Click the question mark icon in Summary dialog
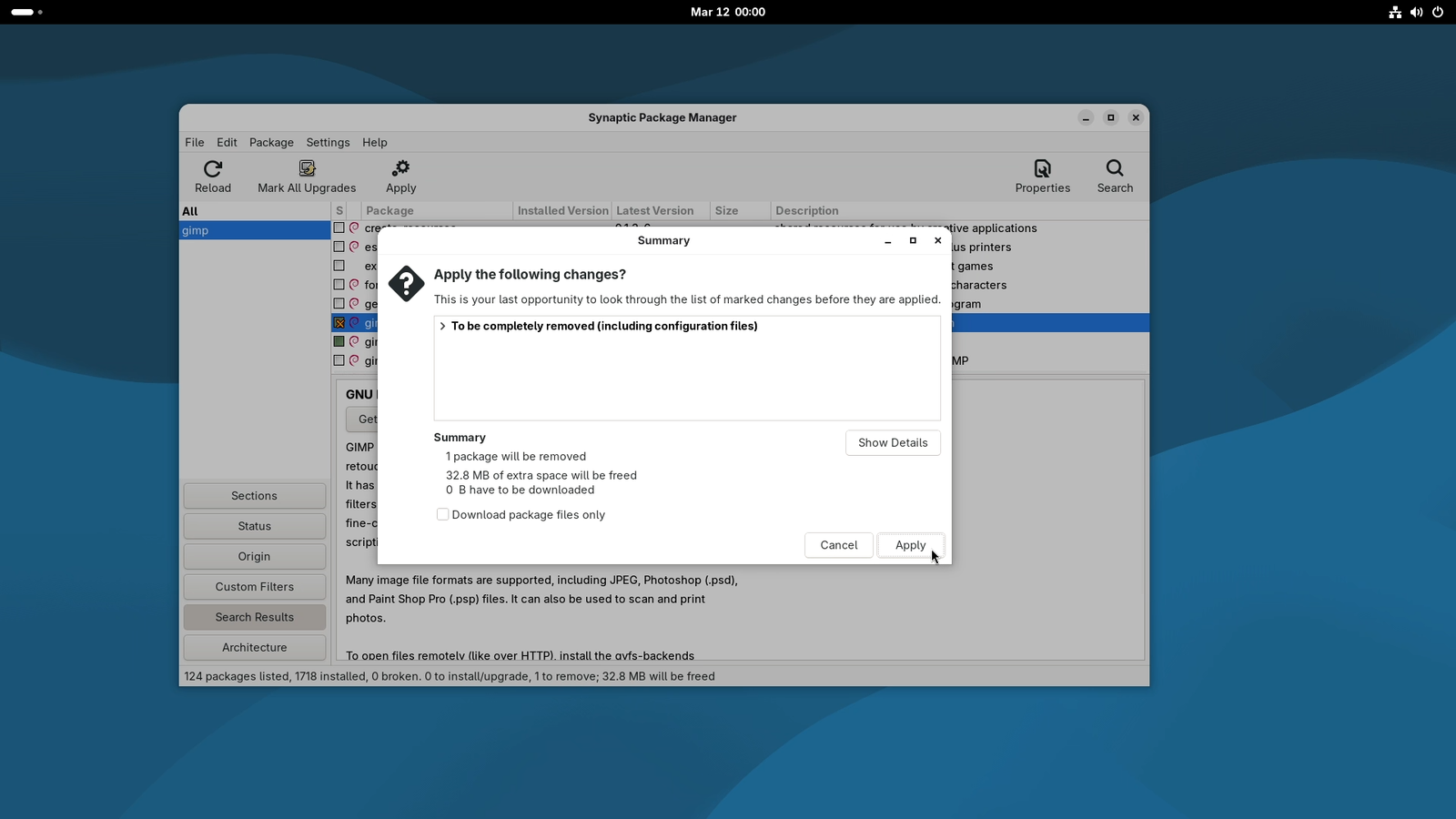Image resolution: width=1456 pixels, height=819 pixels. (405, 284)
